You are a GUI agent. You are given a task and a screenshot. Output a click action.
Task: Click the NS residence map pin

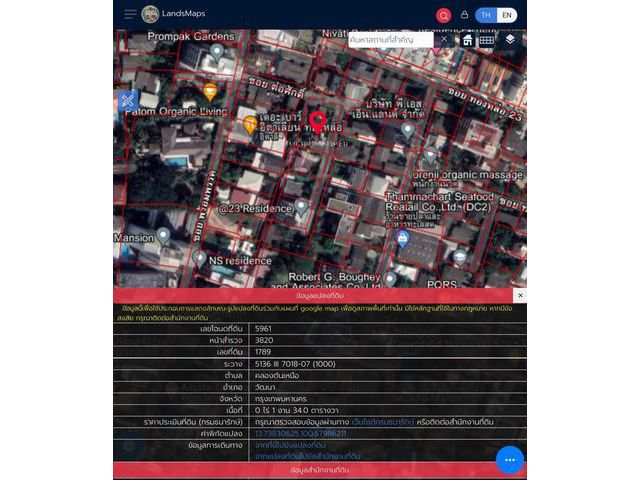click(x=200, y=259)
